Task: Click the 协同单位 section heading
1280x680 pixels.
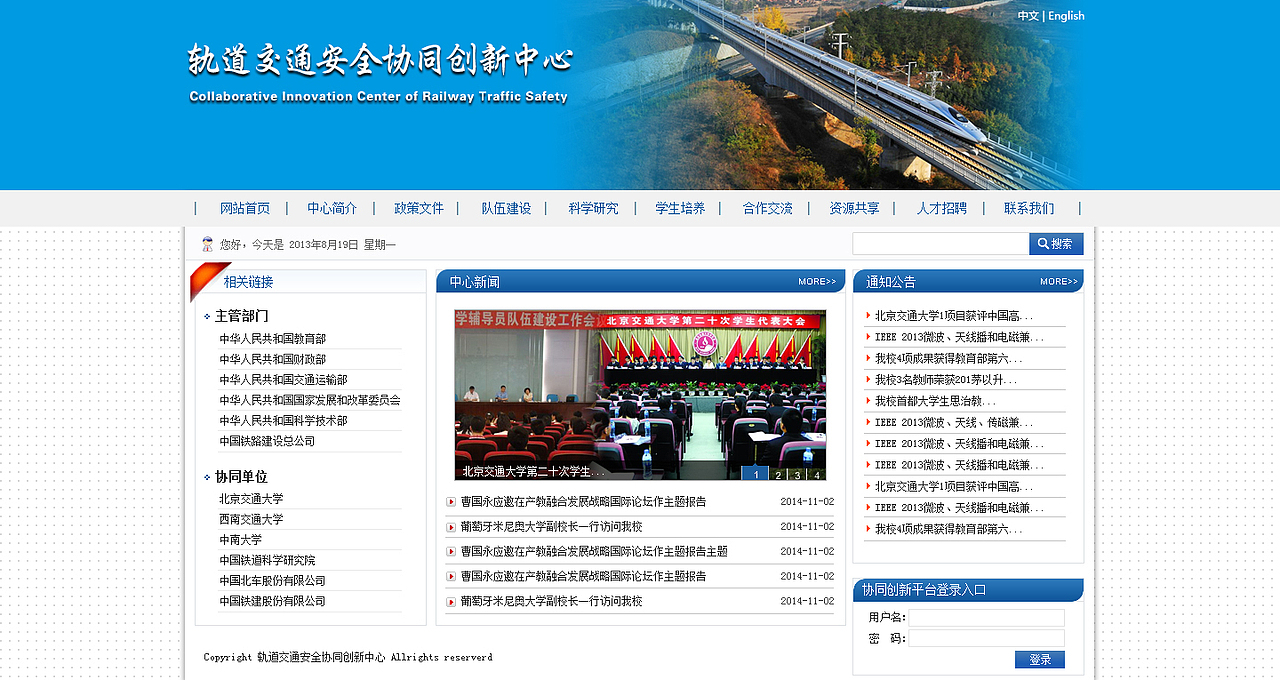Action: pos(241,477)
